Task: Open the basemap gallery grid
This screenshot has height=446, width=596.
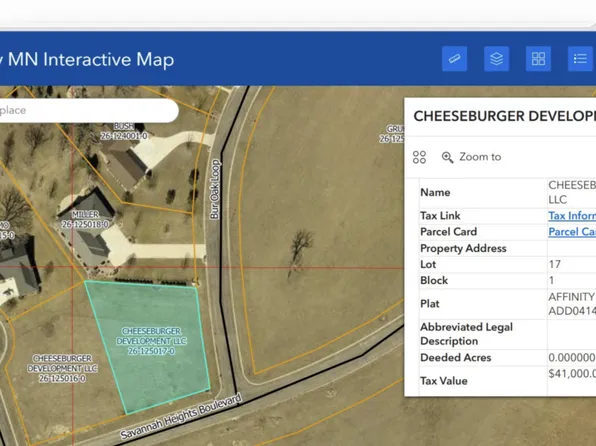Action: pyautogui.click(x=538, y=59)
